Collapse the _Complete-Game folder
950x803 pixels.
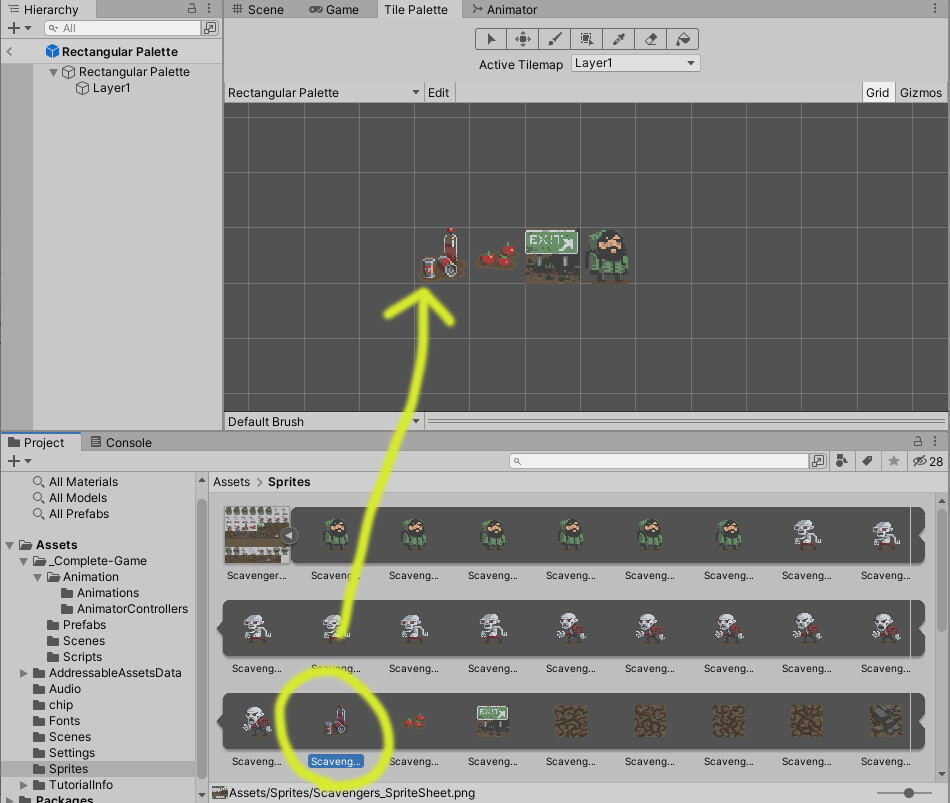point(24,561)
